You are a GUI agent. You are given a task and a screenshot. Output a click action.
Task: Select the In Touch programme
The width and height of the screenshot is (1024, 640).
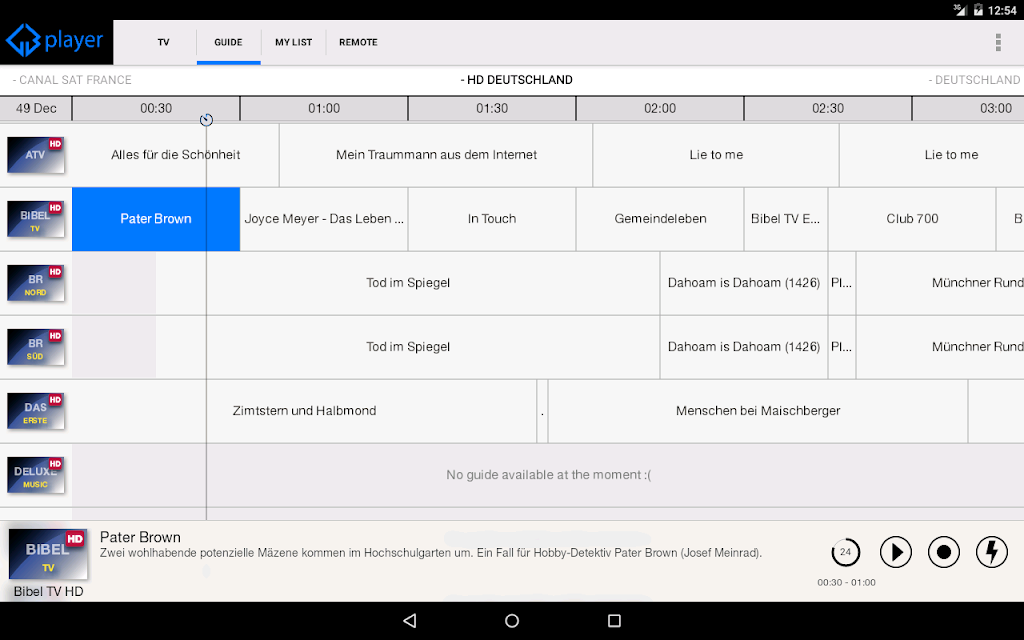492,219
